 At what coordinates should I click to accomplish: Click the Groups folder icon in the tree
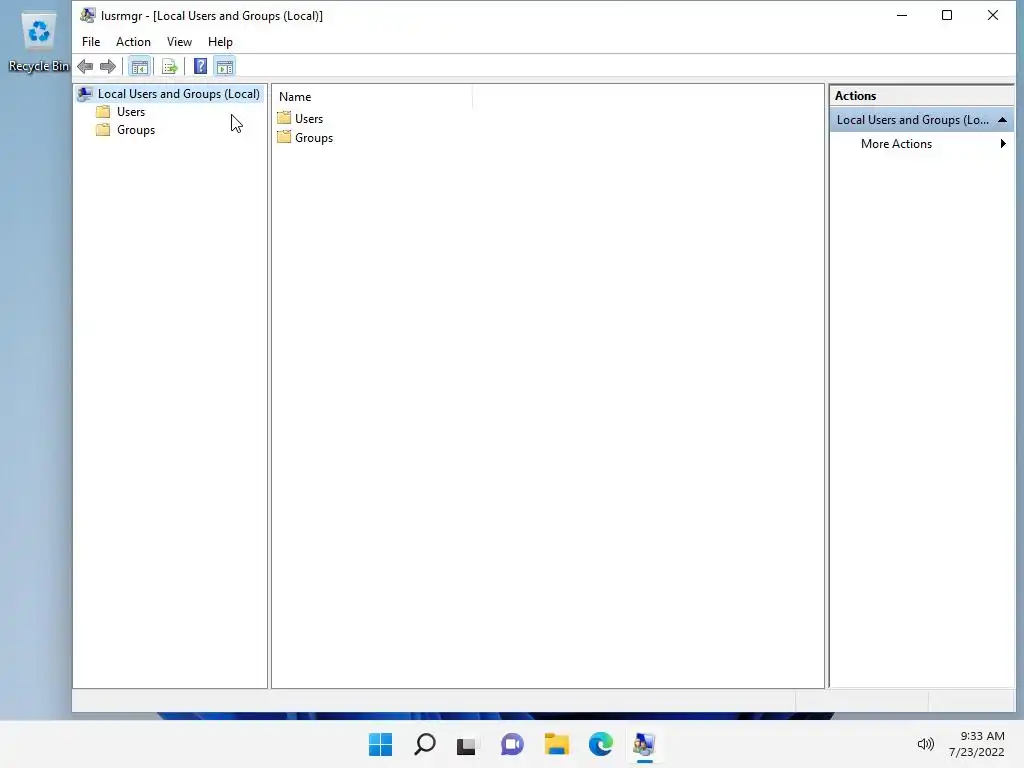tap(103, 129)
